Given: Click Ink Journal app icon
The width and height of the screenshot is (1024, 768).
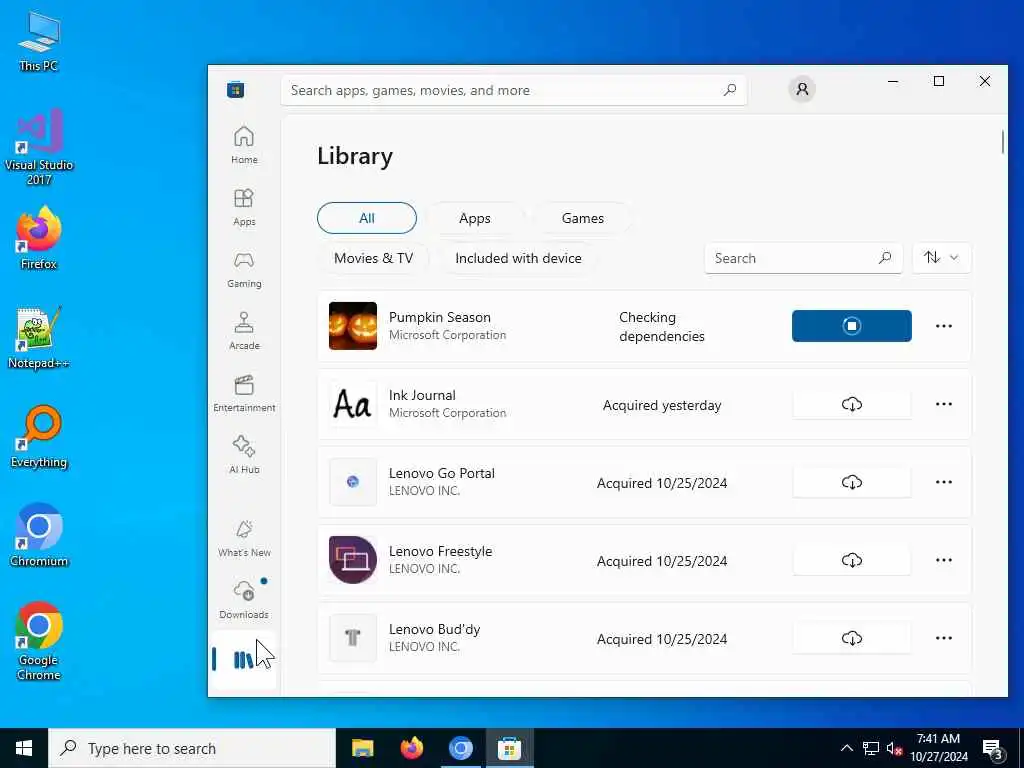Looking at the screenshot, I should tap(353, 404).
